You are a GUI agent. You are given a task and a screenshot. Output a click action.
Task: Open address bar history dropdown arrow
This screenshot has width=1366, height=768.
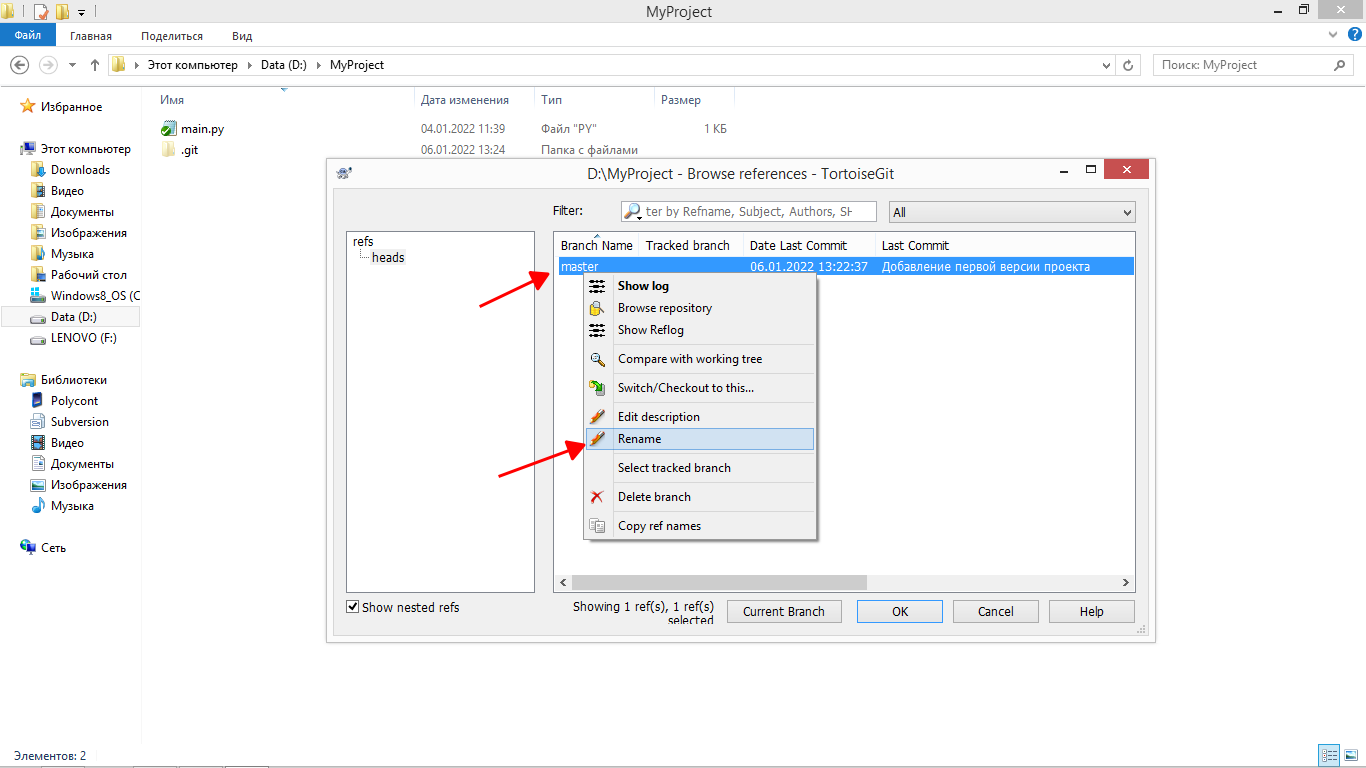click(x=1106, y=65)
